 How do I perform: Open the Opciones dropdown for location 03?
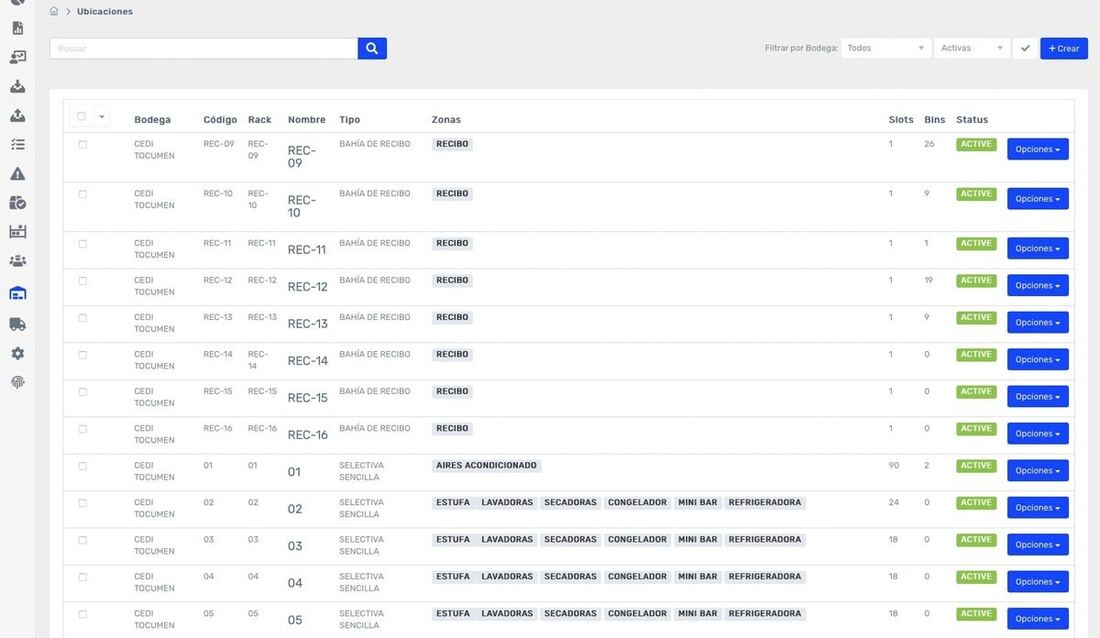click(1038, 545)
